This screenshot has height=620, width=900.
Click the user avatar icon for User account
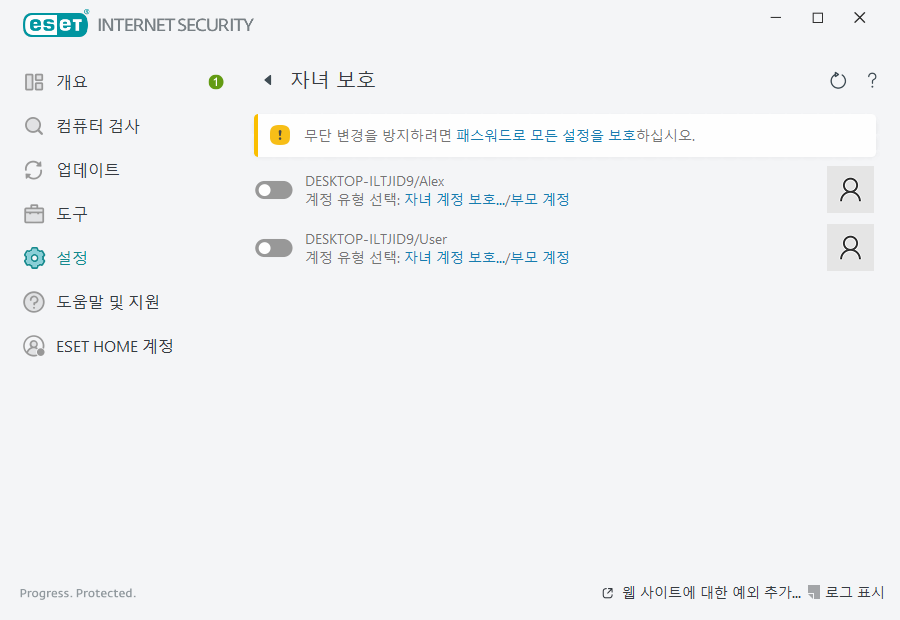pyautogui.click(x=850, y=247)
